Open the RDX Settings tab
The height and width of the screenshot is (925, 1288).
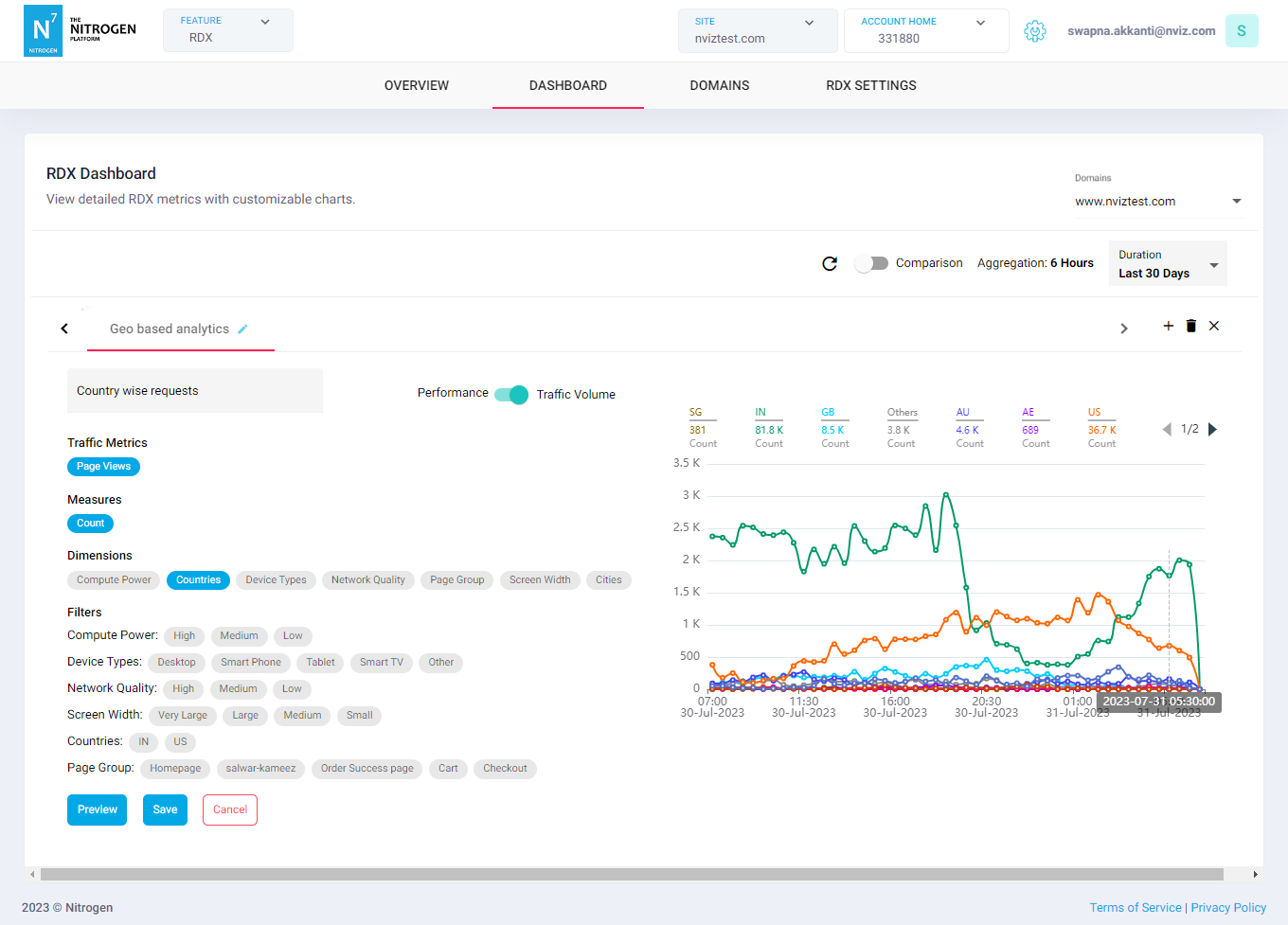click(870, 85)
